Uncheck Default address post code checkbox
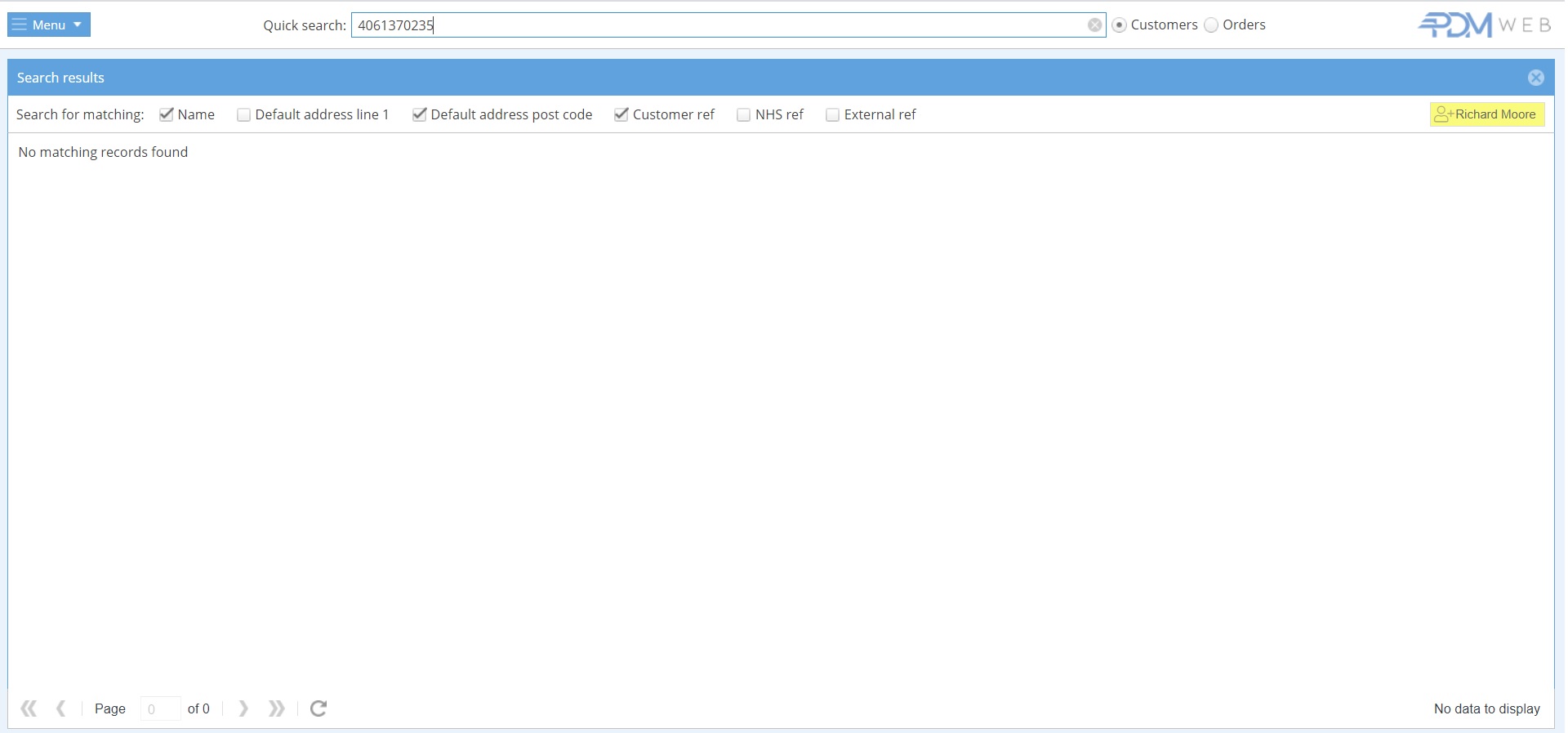Screen dimensions: 1568x733 pos(419,114)
